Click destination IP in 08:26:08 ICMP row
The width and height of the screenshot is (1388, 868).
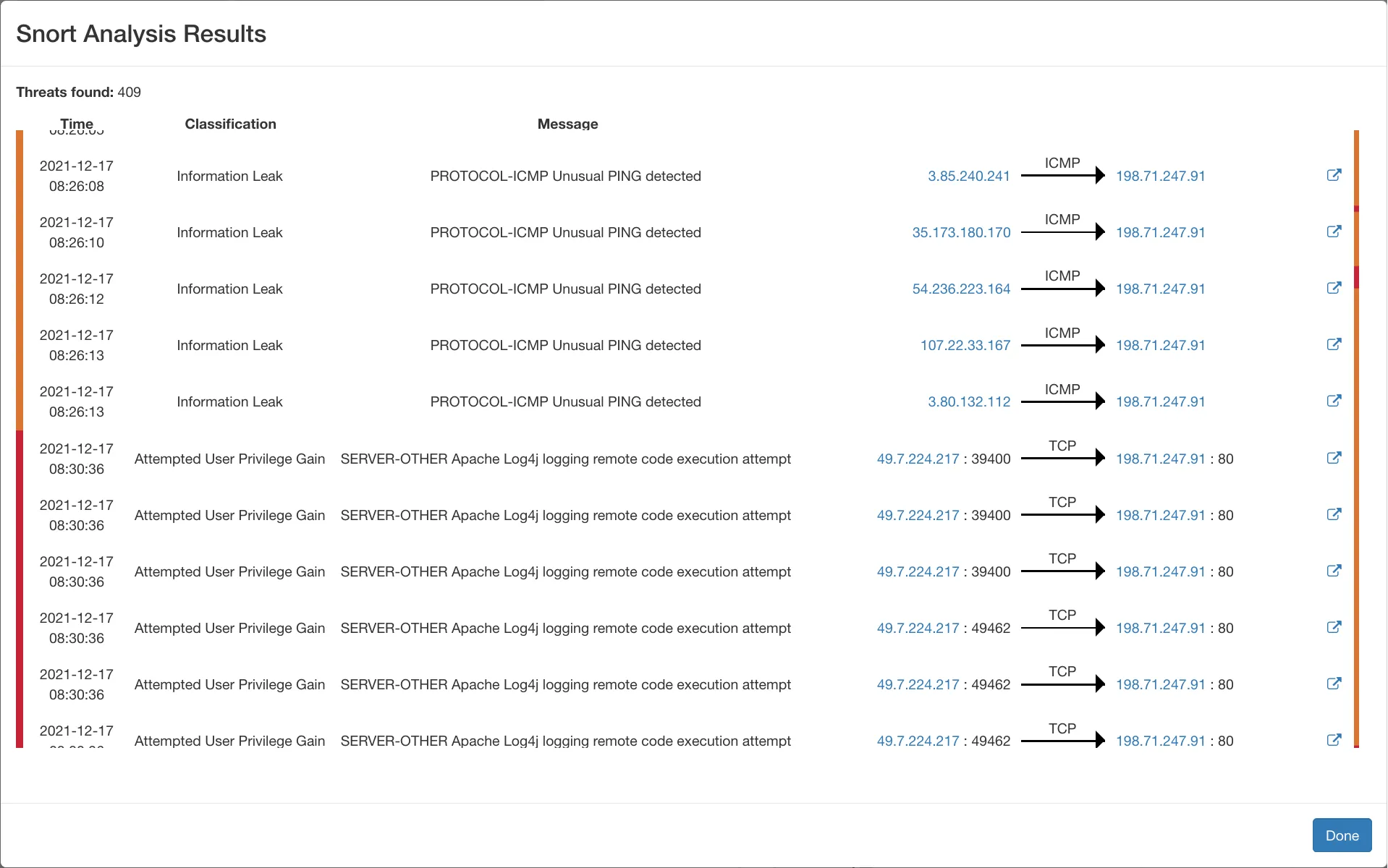1160,176
